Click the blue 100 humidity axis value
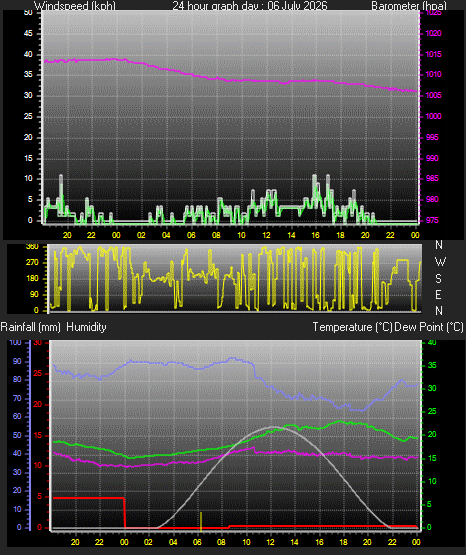The width and height of the screenshot is (466, 555). coord(15,342)
